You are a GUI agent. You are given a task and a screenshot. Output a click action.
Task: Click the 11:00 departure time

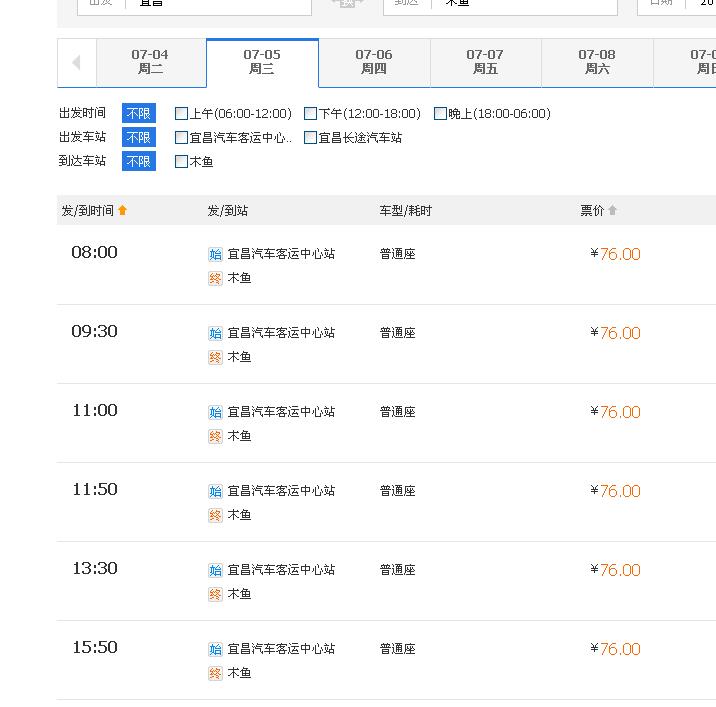coord(95,411)
